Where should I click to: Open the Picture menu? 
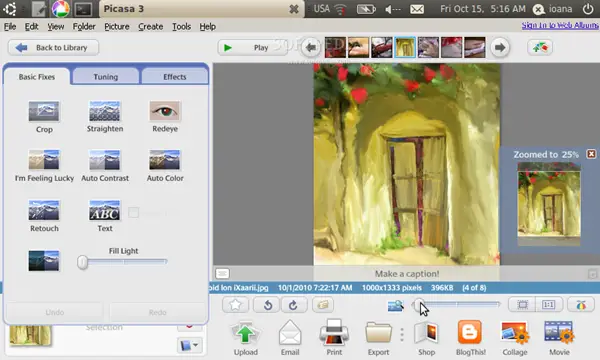click(x=117, y=26)
